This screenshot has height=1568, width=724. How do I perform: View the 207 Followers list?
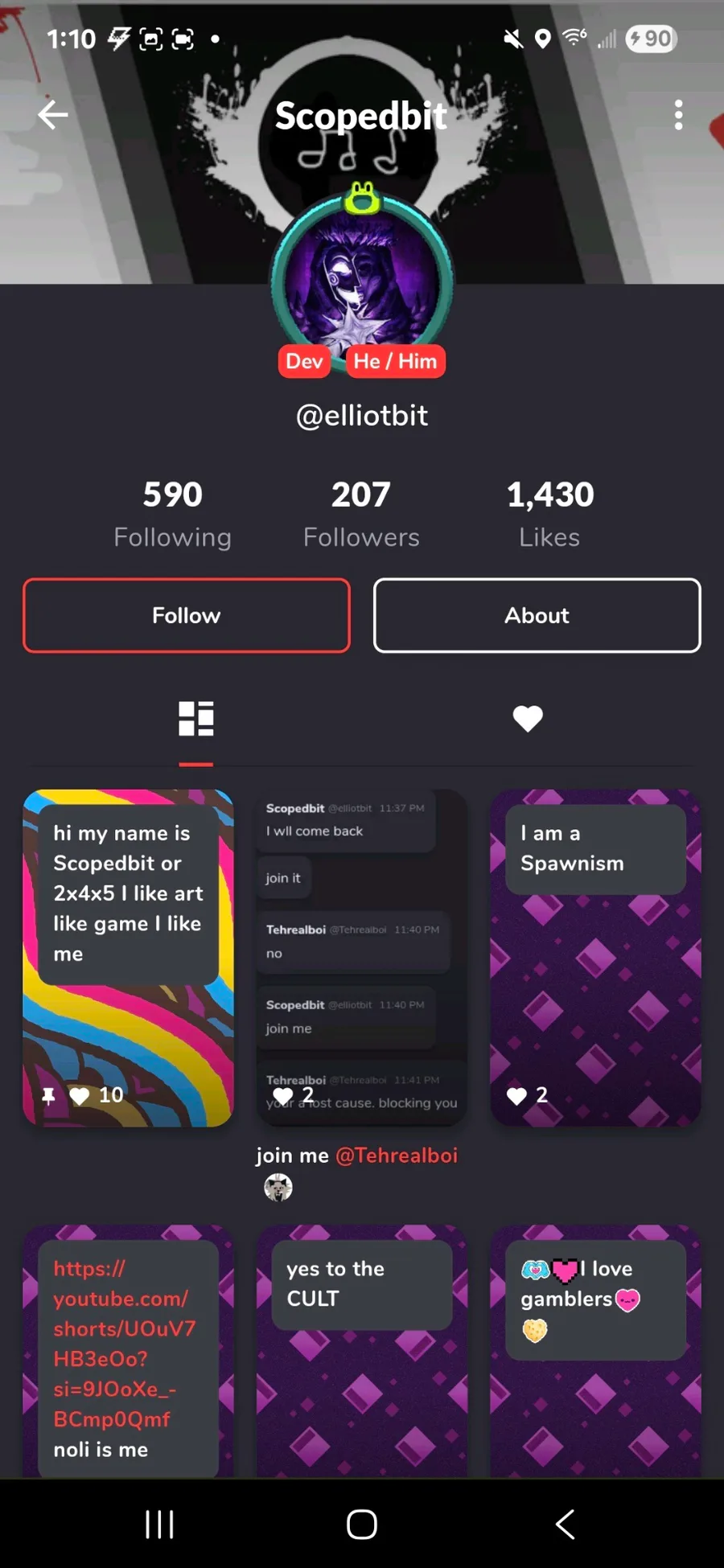361,514
